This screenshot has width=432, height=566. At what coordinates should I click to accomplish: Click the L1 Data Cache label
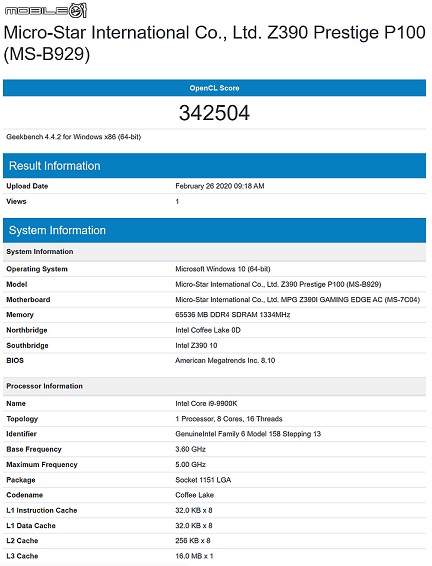31,526
